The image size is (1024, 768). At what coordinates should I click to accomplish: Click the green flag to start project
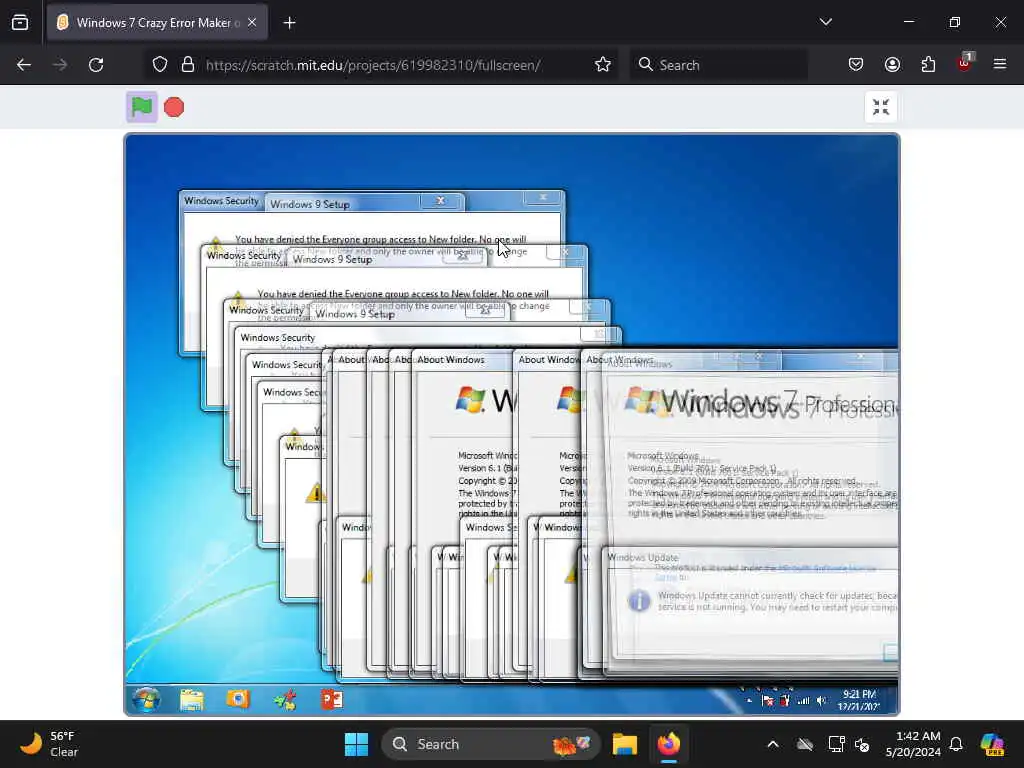(142, 106)
